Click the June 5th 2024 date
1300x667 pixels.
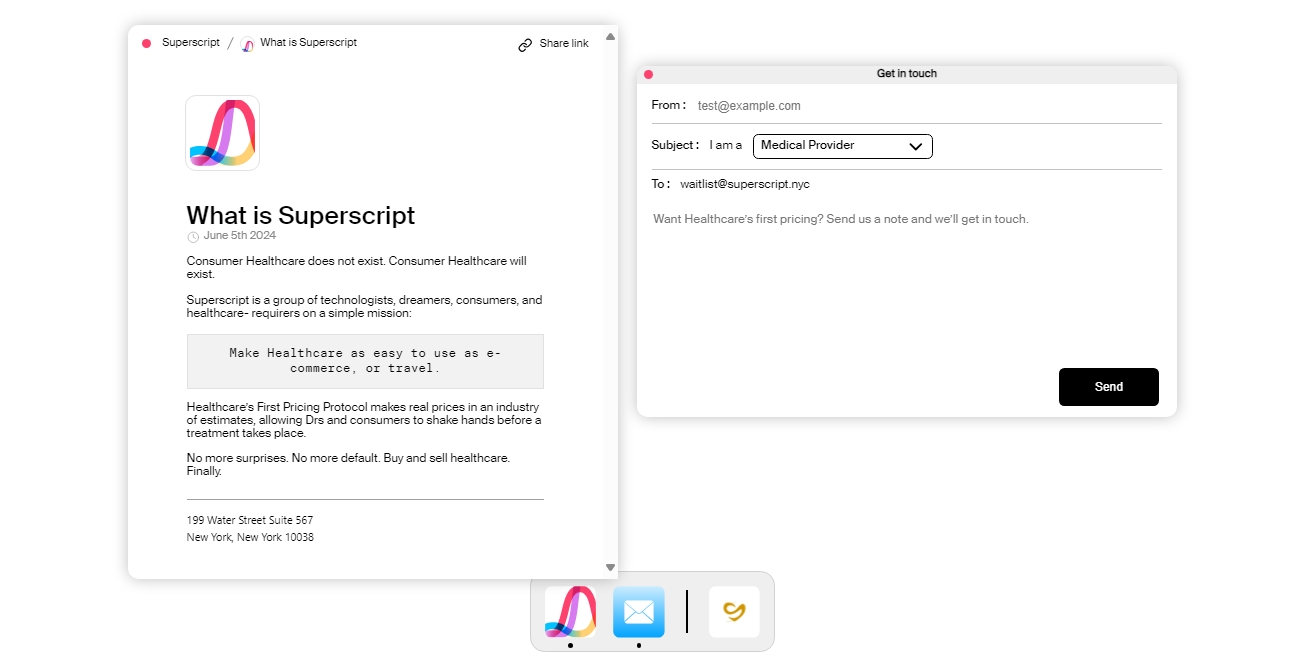coord(240,236)
